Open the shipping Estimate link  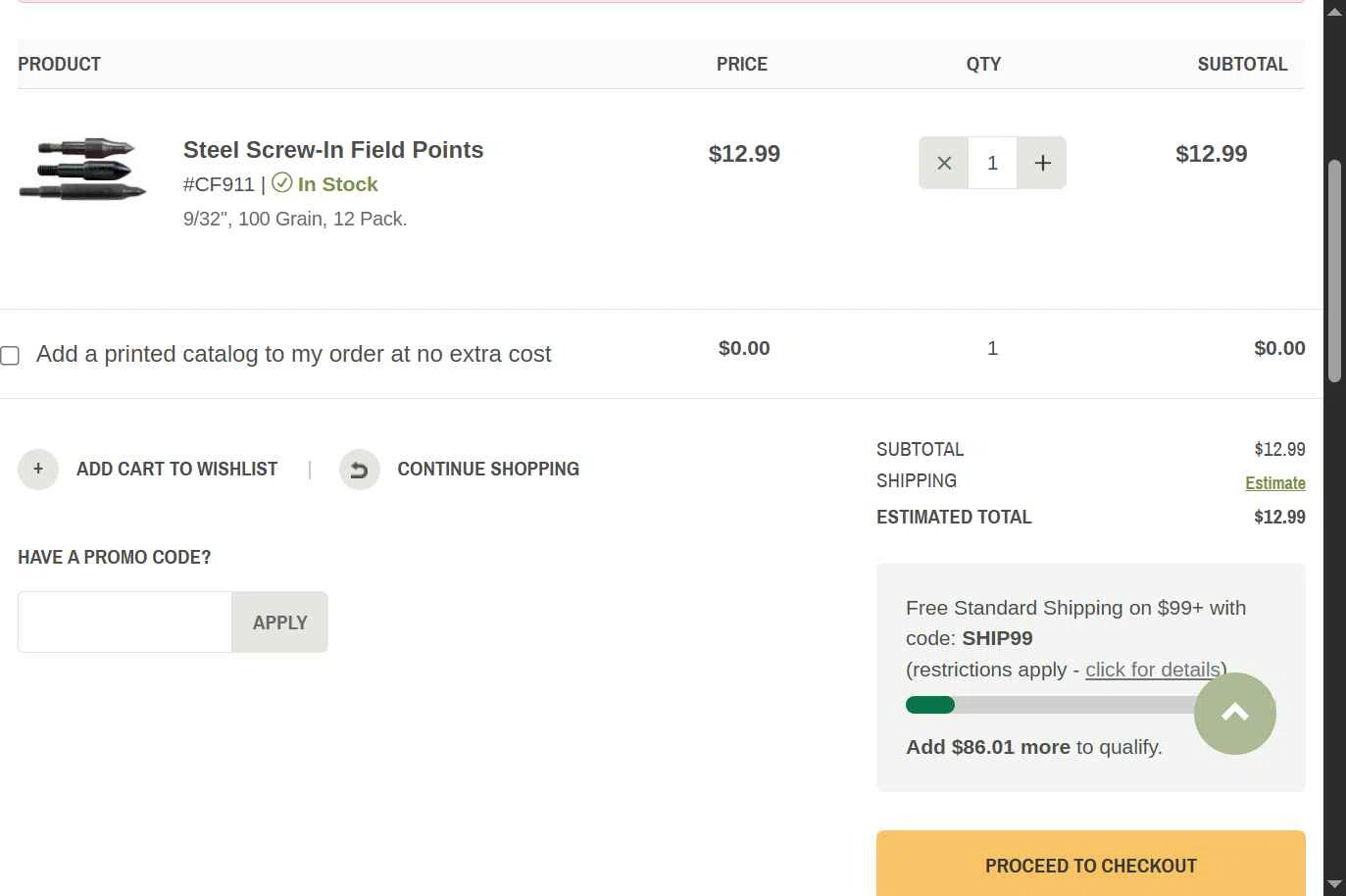[x=1275, y=482]
